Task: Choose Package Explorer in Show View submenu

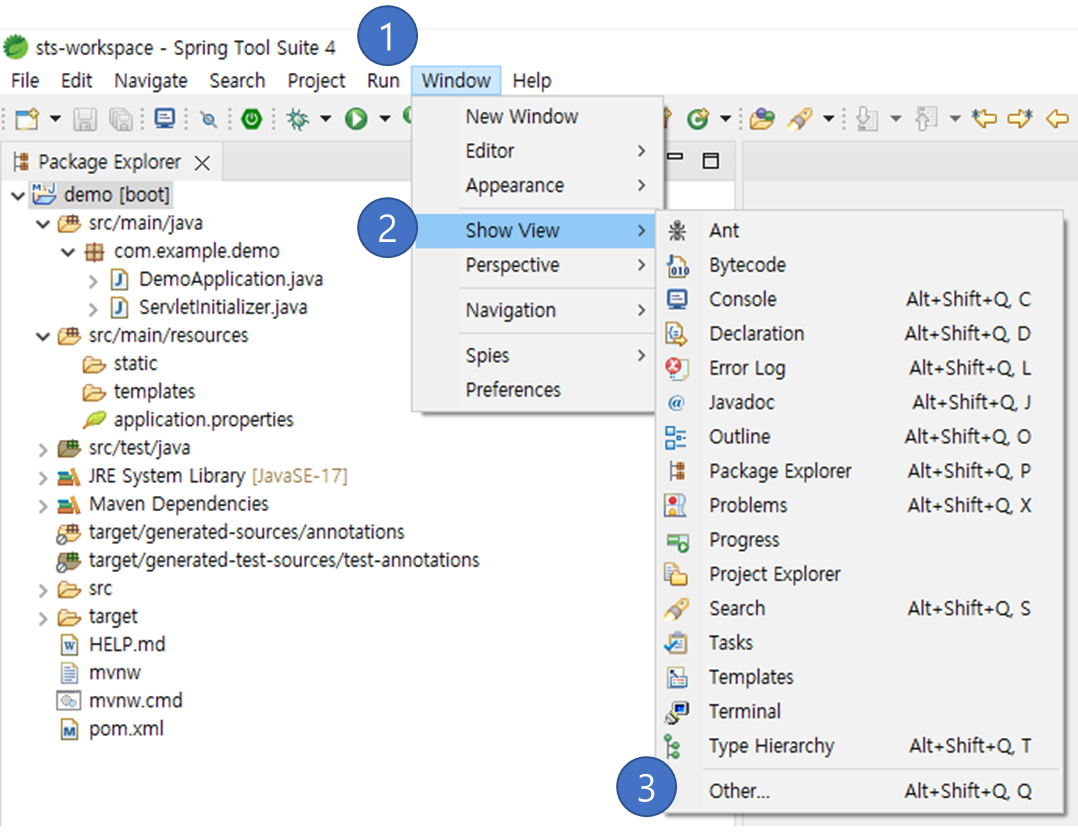Action: point(859,471)
